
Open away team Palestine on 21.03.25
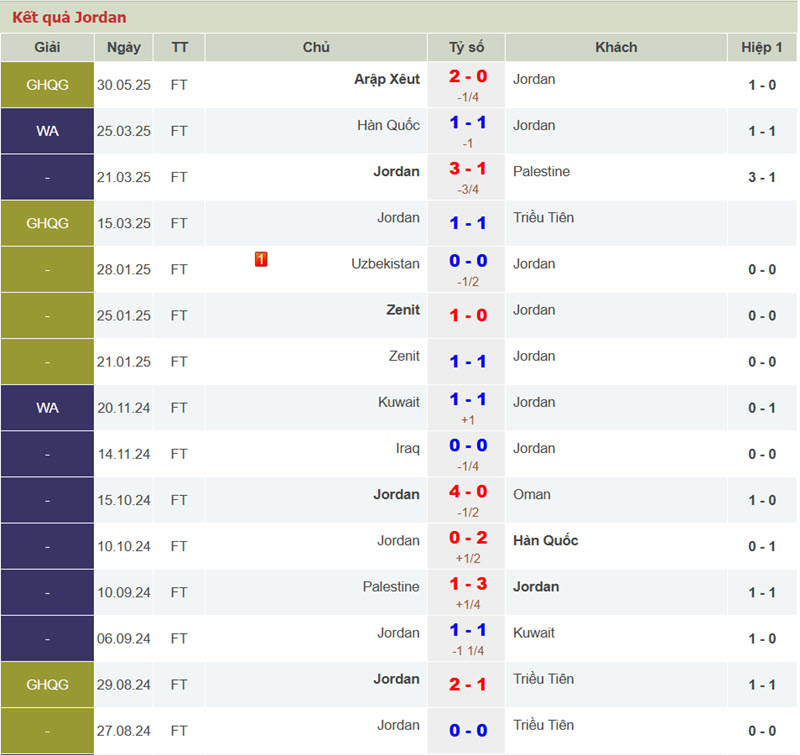pyautogui.click(x=541, y=171)
